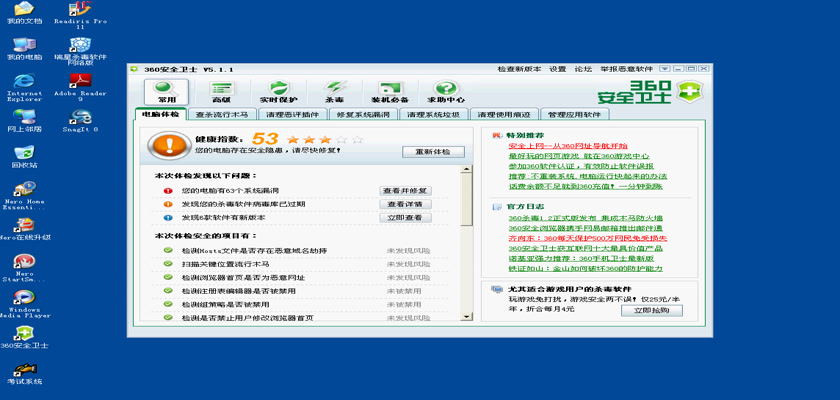Open the link 安全上网—从360网址导航开始
840x400 pixels.
click(568, 146)
